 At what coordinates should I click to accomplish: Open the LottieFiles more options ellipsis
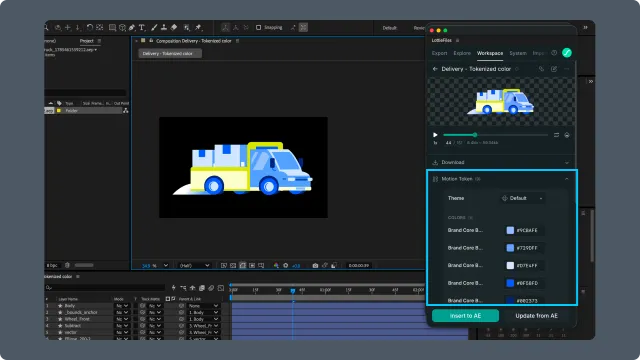coord(567,69)
